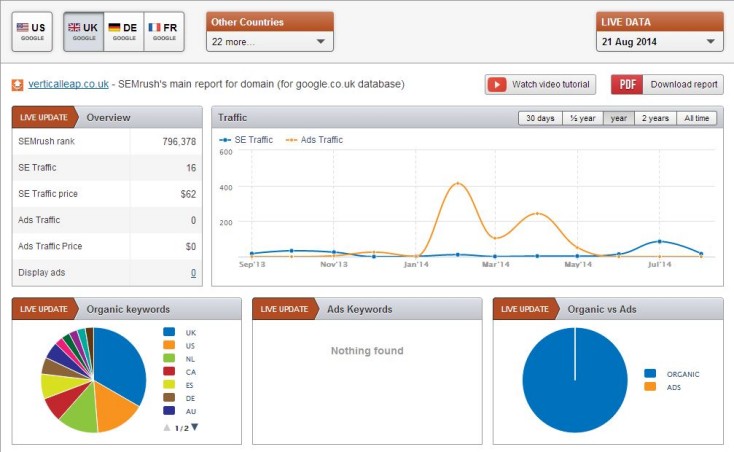Watch the video tutorial
Image resolution: width=734 pixels, height=452 pixels.
click(540, 84)
